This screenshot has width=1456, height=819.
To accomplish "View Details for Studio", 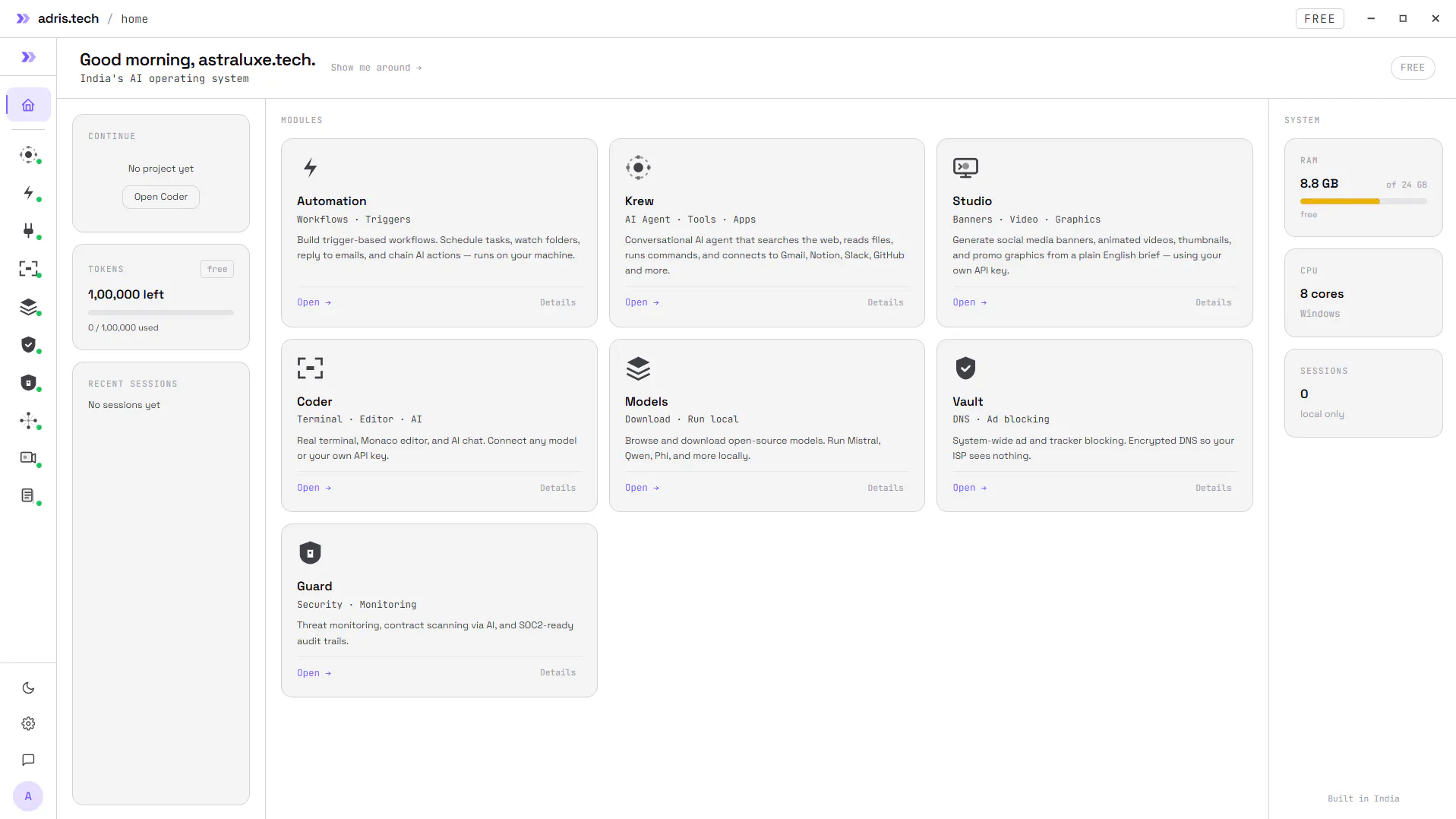I will 1213,302.
